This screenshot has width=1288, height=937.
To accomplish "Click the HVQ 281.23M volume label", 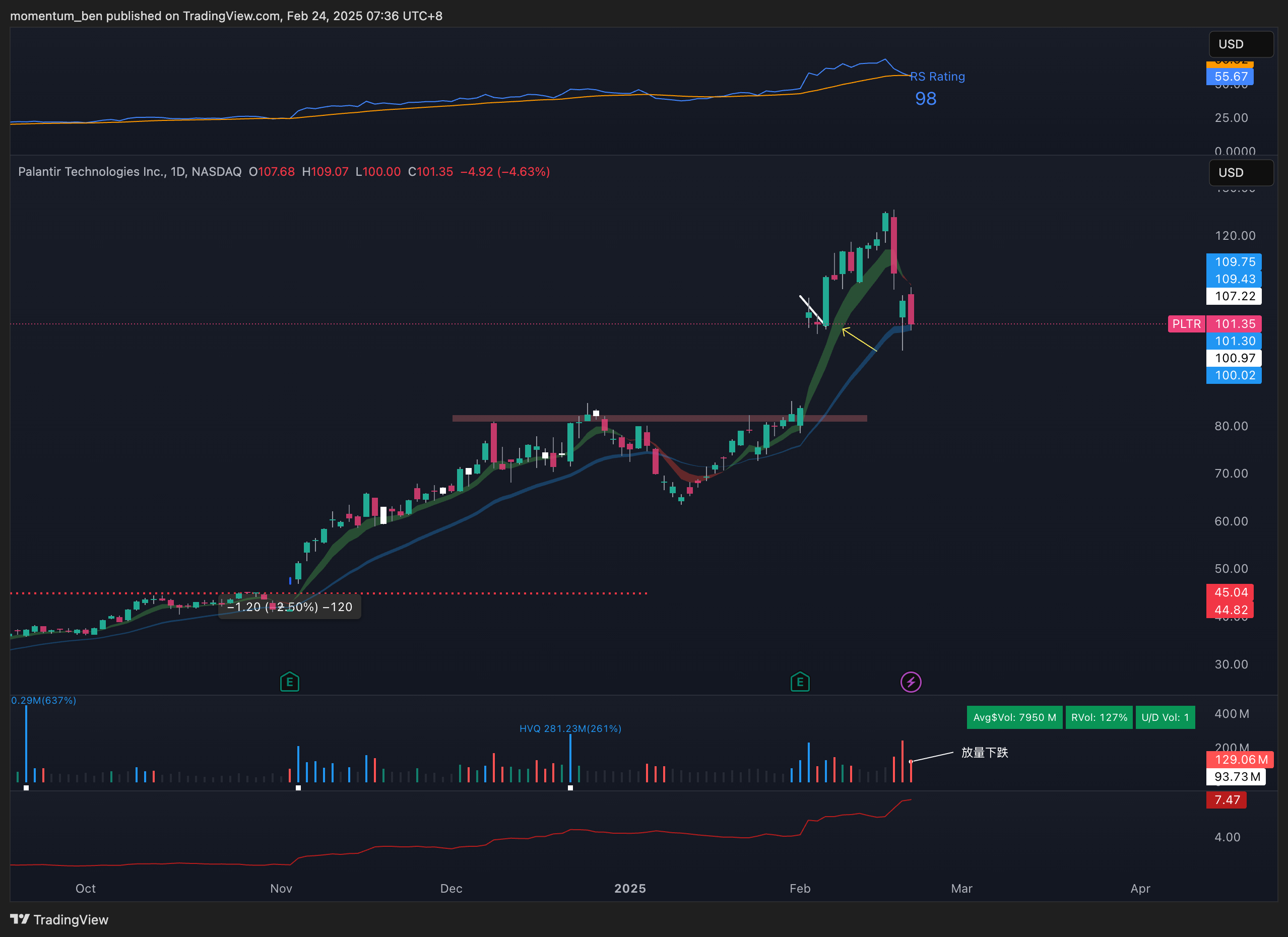I will (x=570, y=728).
